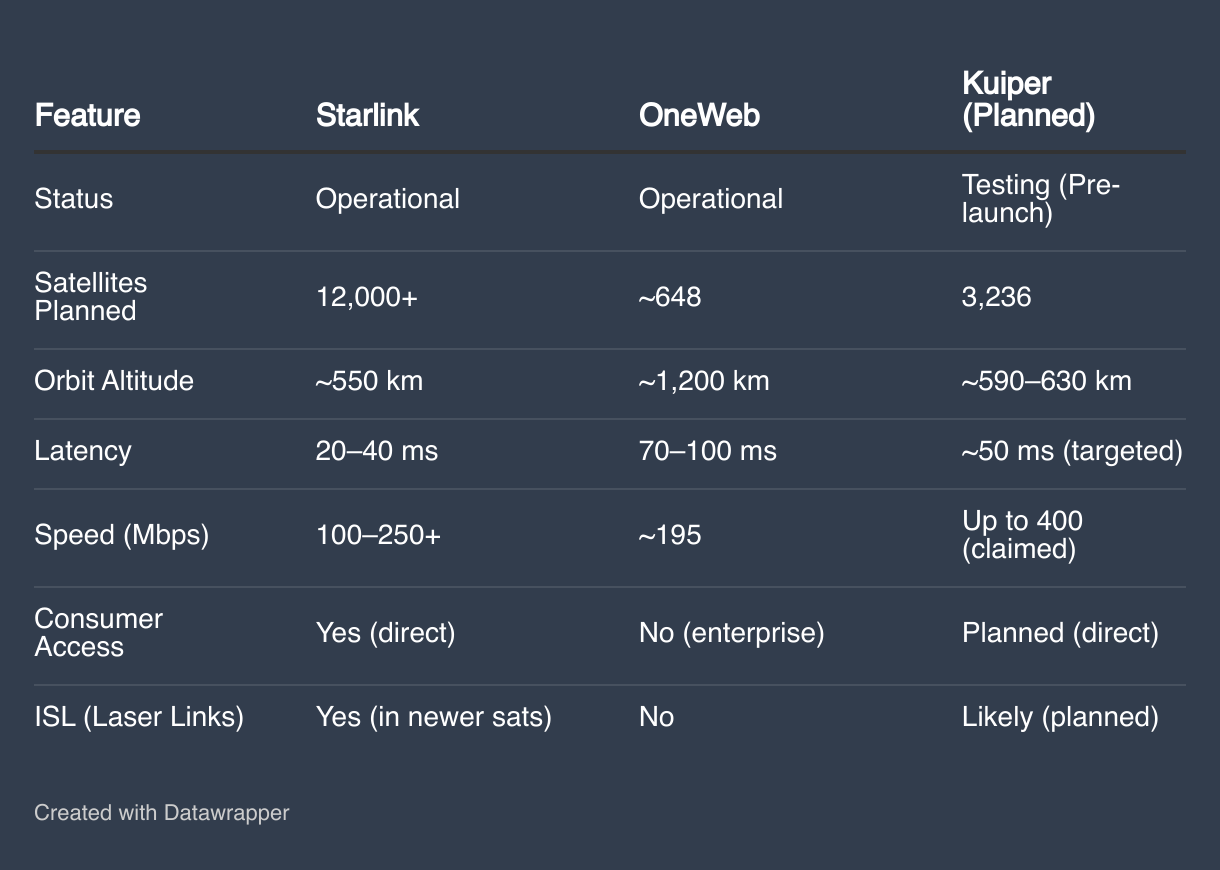1220x870 pixels.
Task: Click Kuiper's Up to 400 (claimed) cell
Action: [1022, 535]
